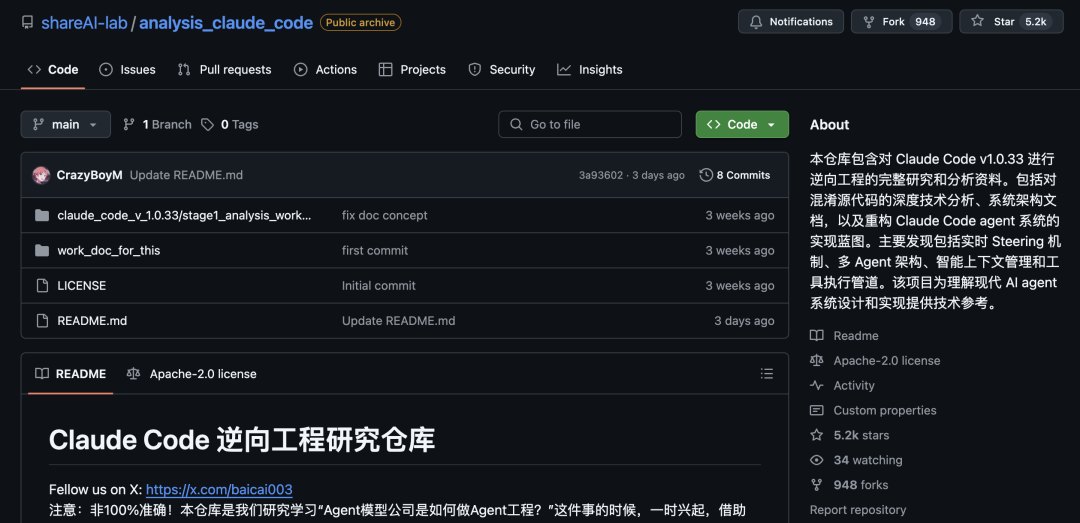Switch to the Issues tab
Viewport: 1080px width, 523px height.
[127, 70]
